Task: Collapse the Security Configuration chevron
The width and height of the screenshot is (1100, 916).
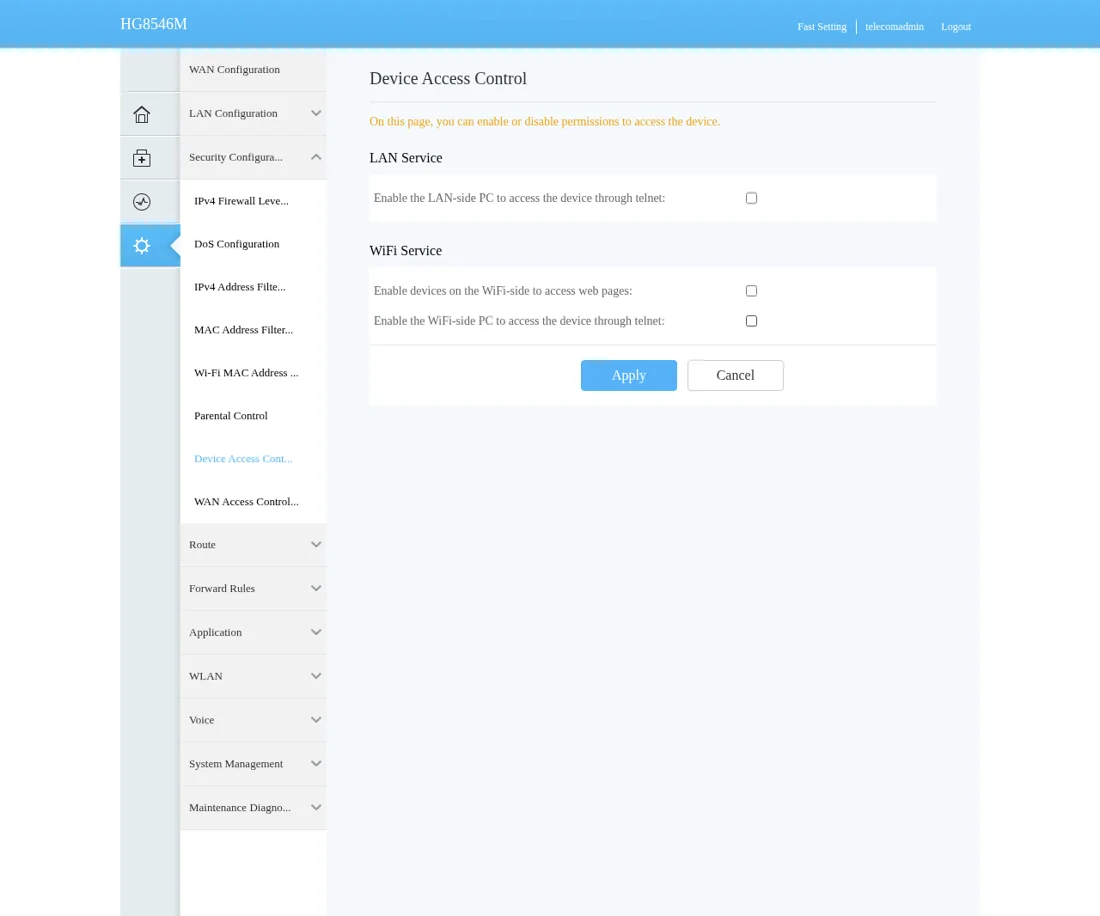Action: 316,157
